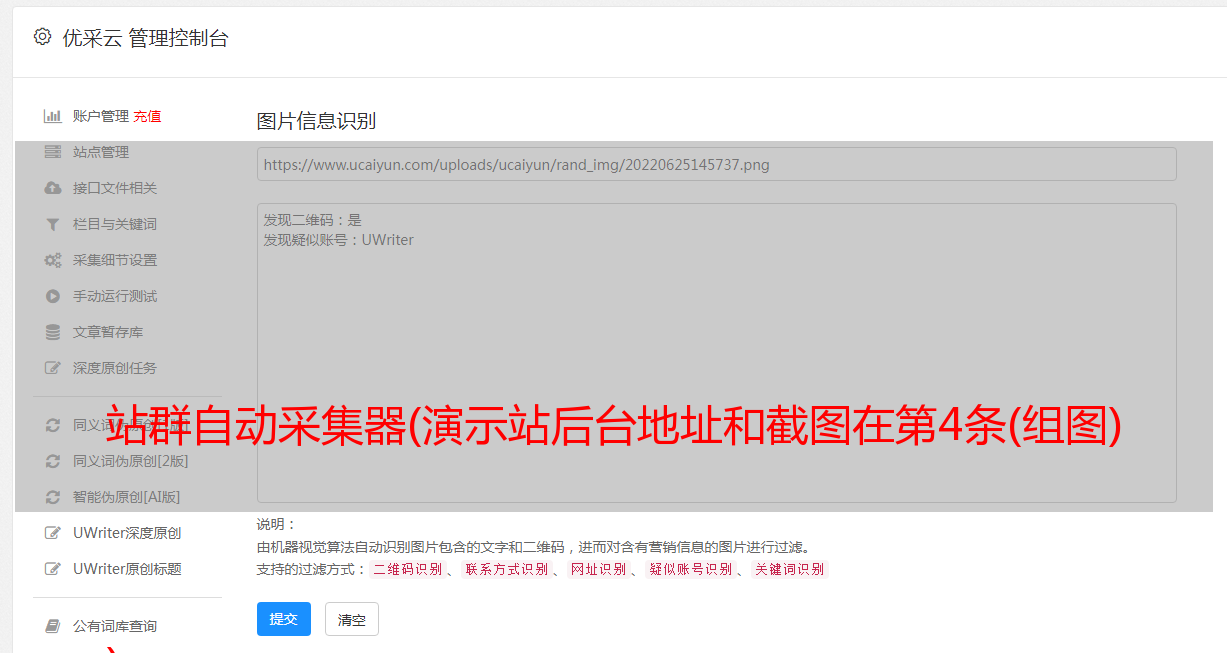Image resolution: width=1227 pixels, height=653 pixels.
Task: Click the 优采云 管理控制台 title
Action: click(145, 38)
